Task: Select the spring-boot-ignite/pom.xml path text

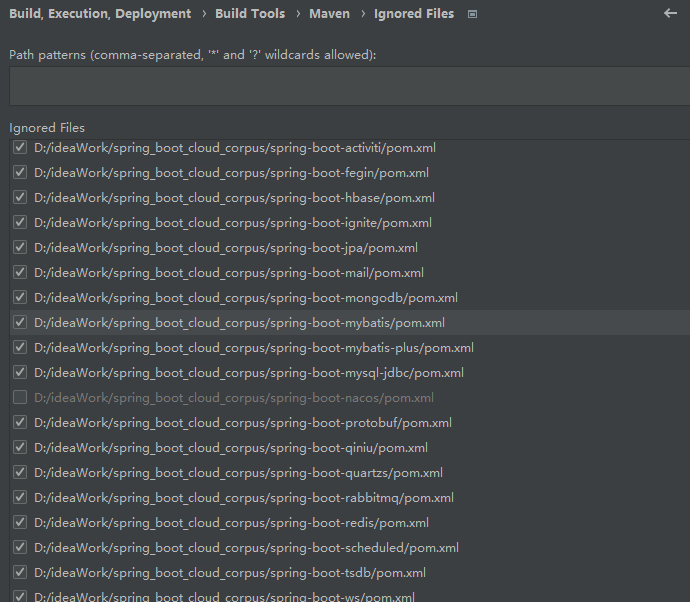Action: pyautogui.click(x=233, y=223)
